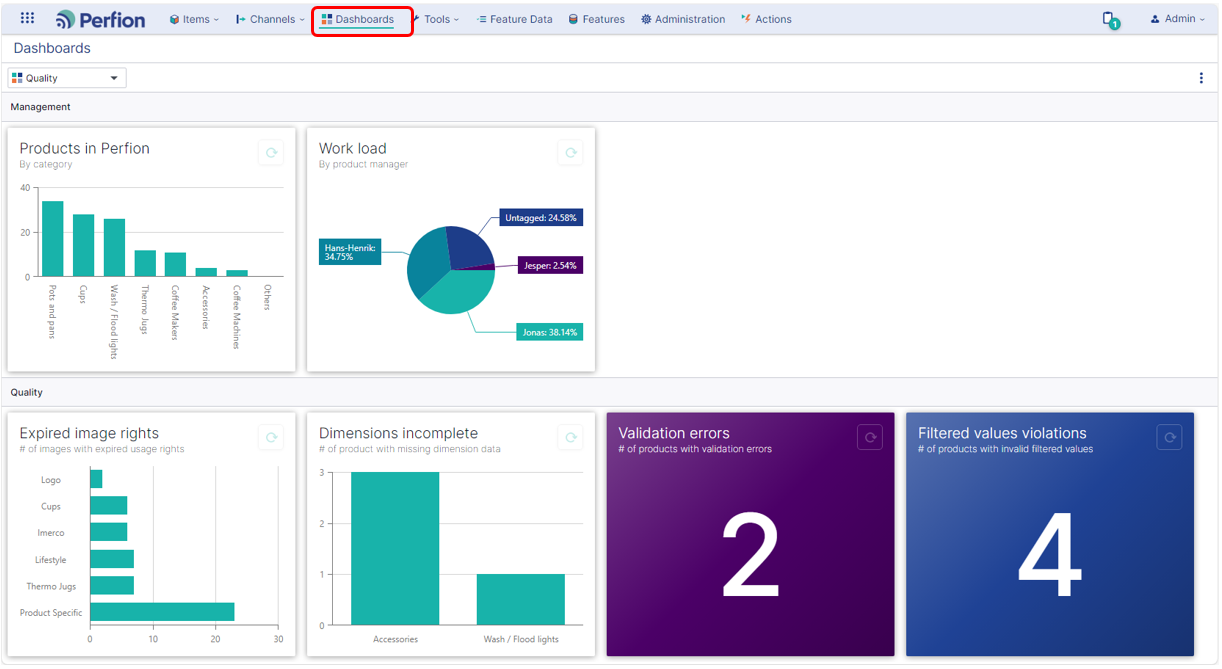
Task: Refresh the Expired image rights widget
Action: [x=271, y=437]
